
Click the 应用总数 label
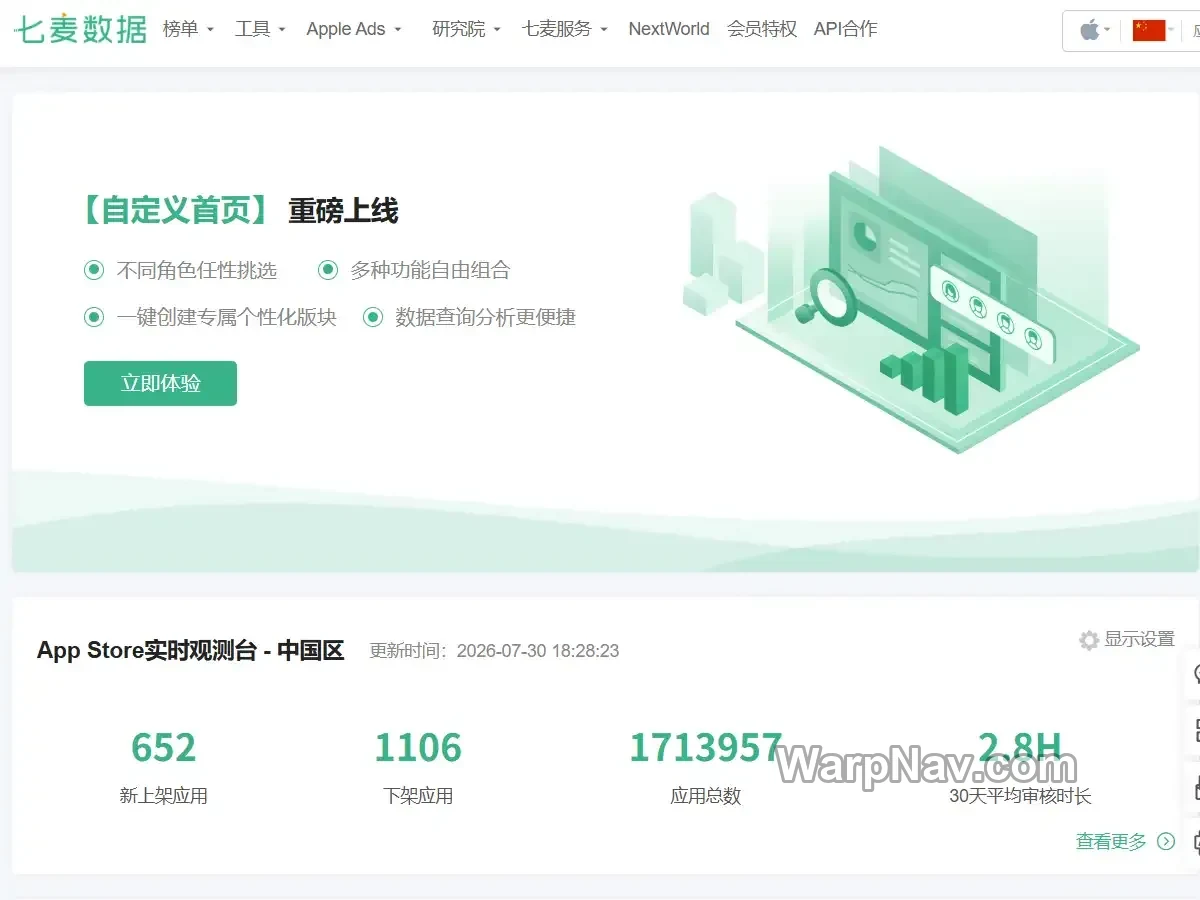[x=706, y=796]
